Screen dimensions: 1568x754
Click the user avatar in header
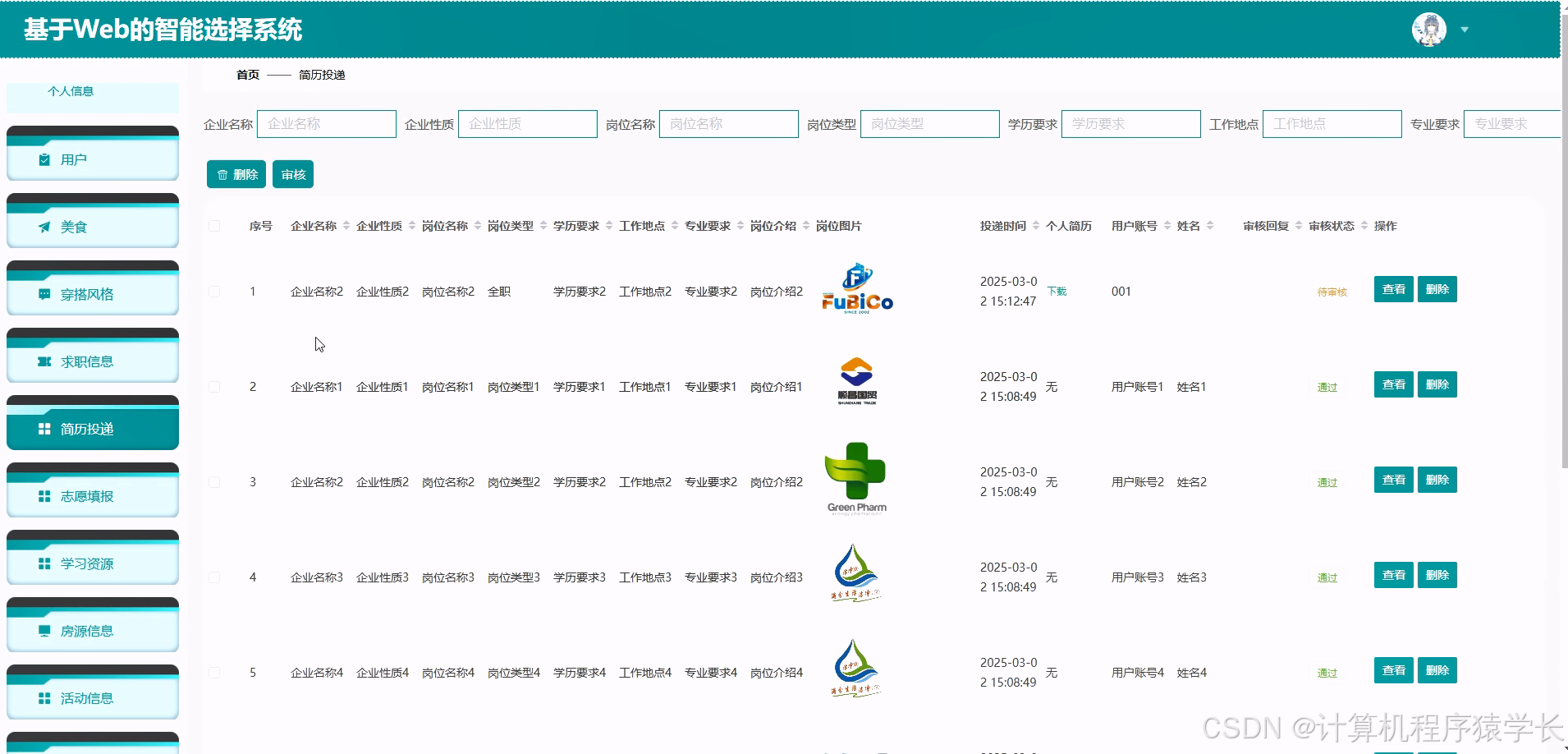(1428, 30)
